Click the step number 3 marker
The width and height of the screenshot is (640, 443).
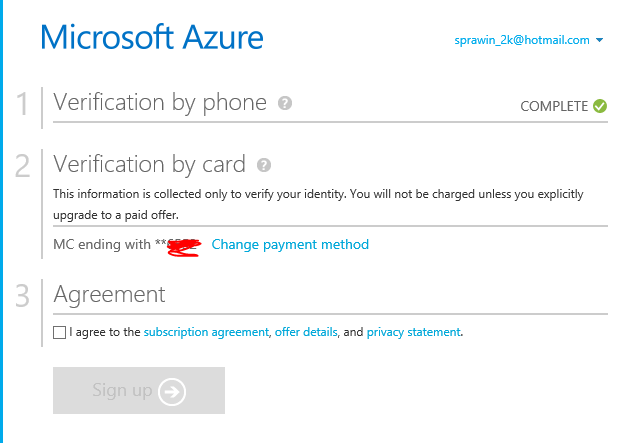coord(22,296)
